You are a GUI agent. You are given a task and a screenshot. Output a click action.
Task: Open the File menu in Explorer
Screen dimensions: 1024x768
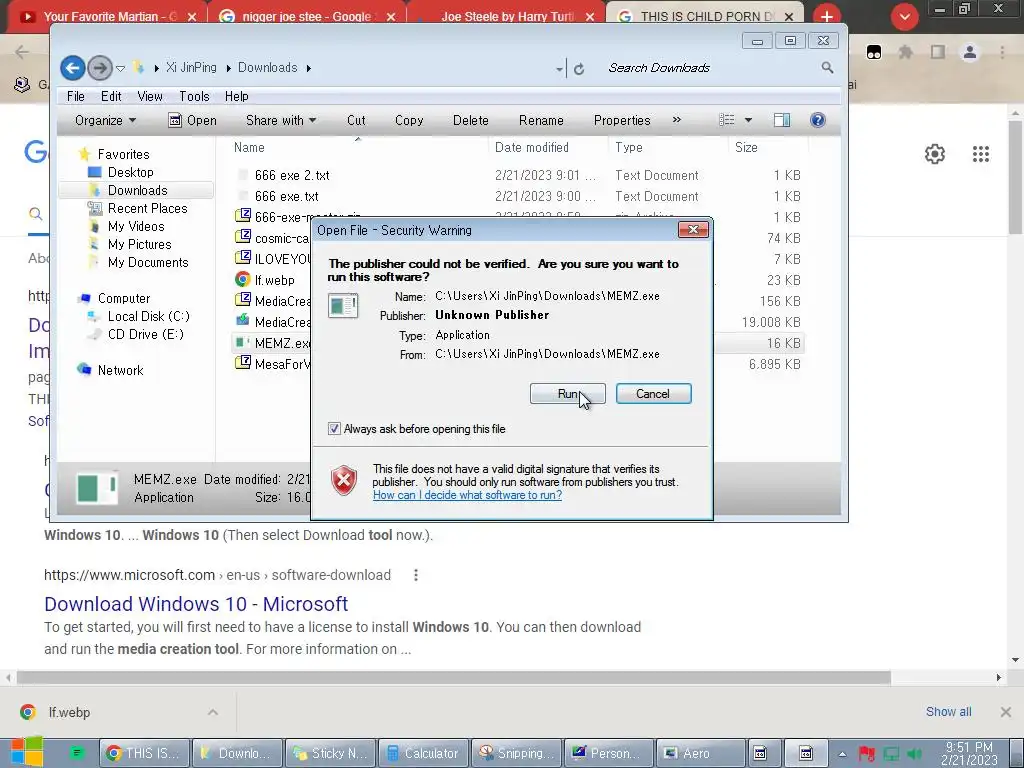pos(76,96)
